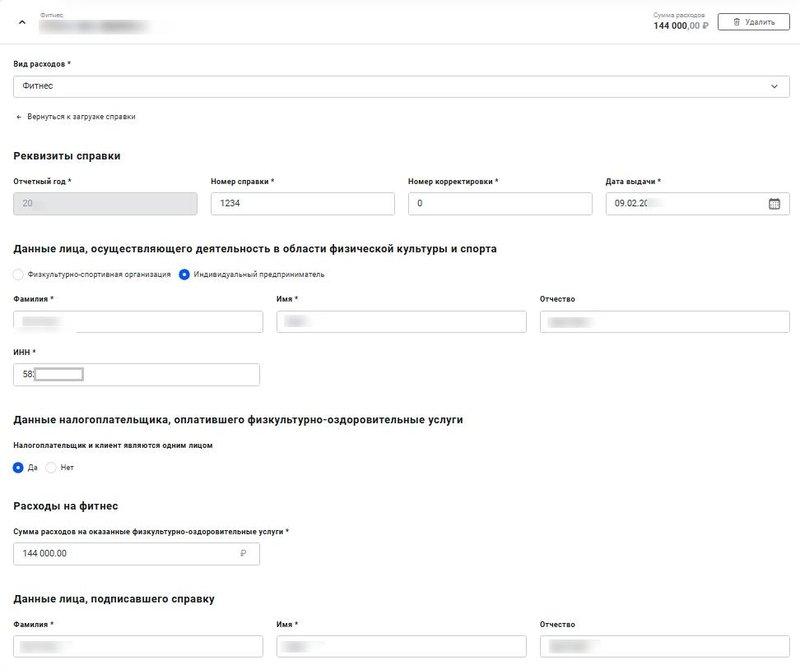Select Индивидуальный предприниматель radio option

(x=184, y=274)
